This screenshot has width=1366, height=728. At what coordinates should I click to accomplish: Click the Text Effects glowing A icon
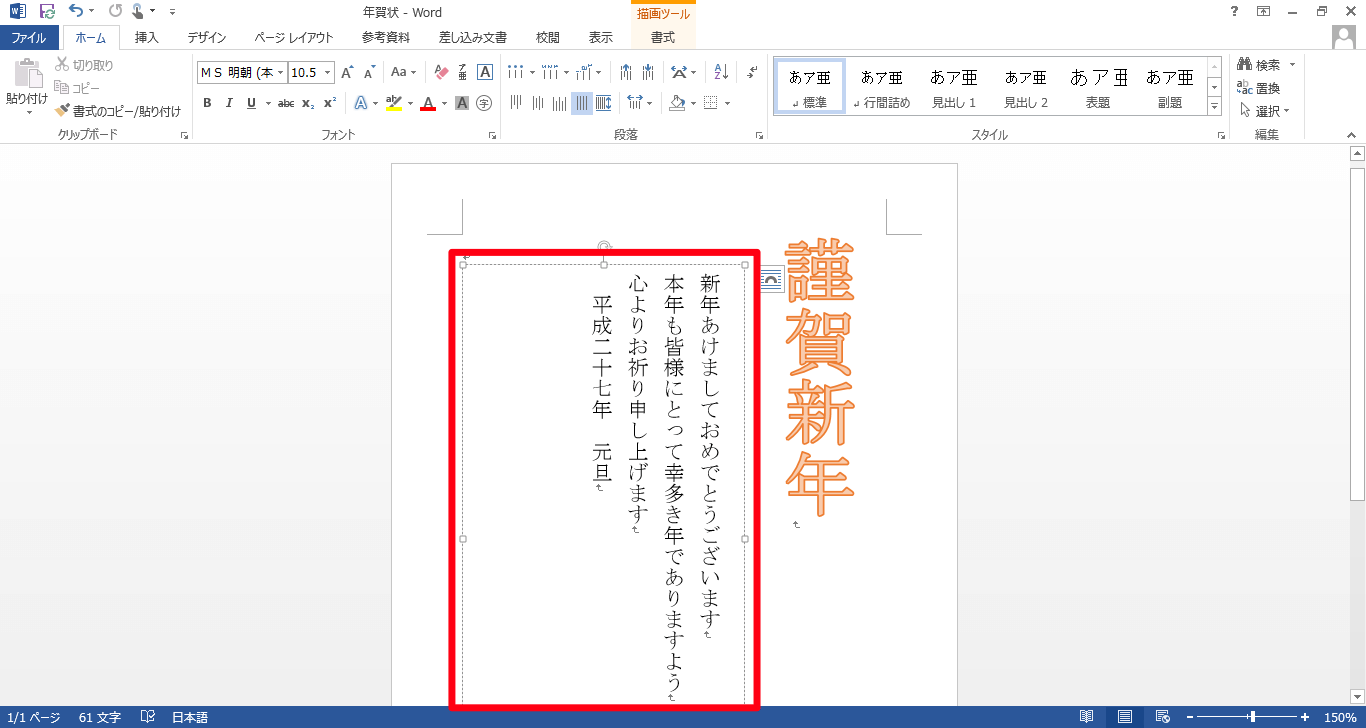tap(360, 103)
